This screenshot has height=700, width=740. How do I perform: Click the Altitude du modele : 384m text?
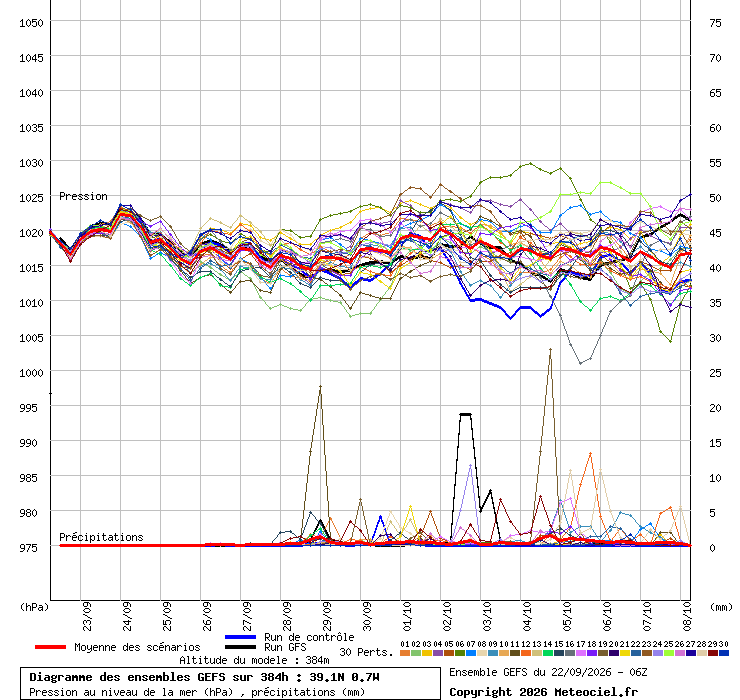pyautogui.click(x=254, y=660)
